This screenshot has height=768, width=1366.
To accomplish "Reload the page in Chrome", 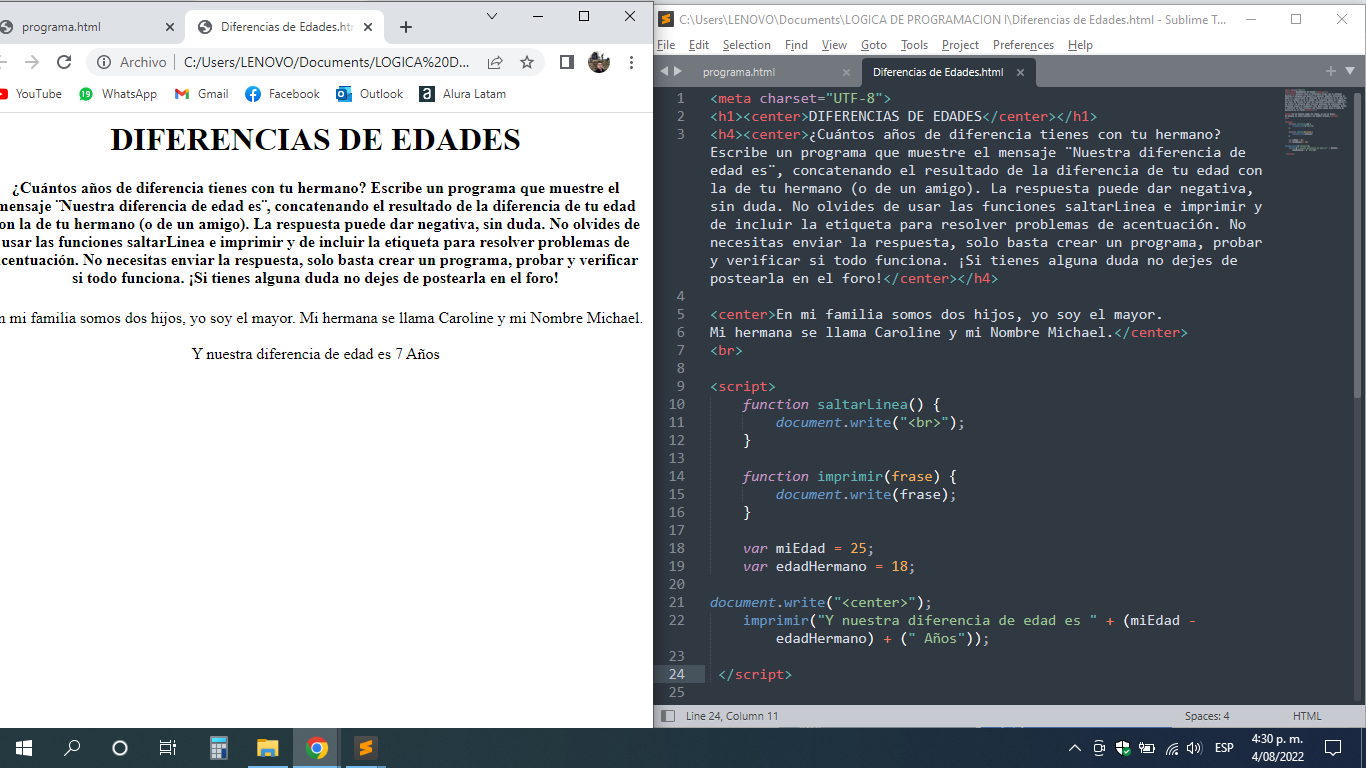I will pos(64,62).
